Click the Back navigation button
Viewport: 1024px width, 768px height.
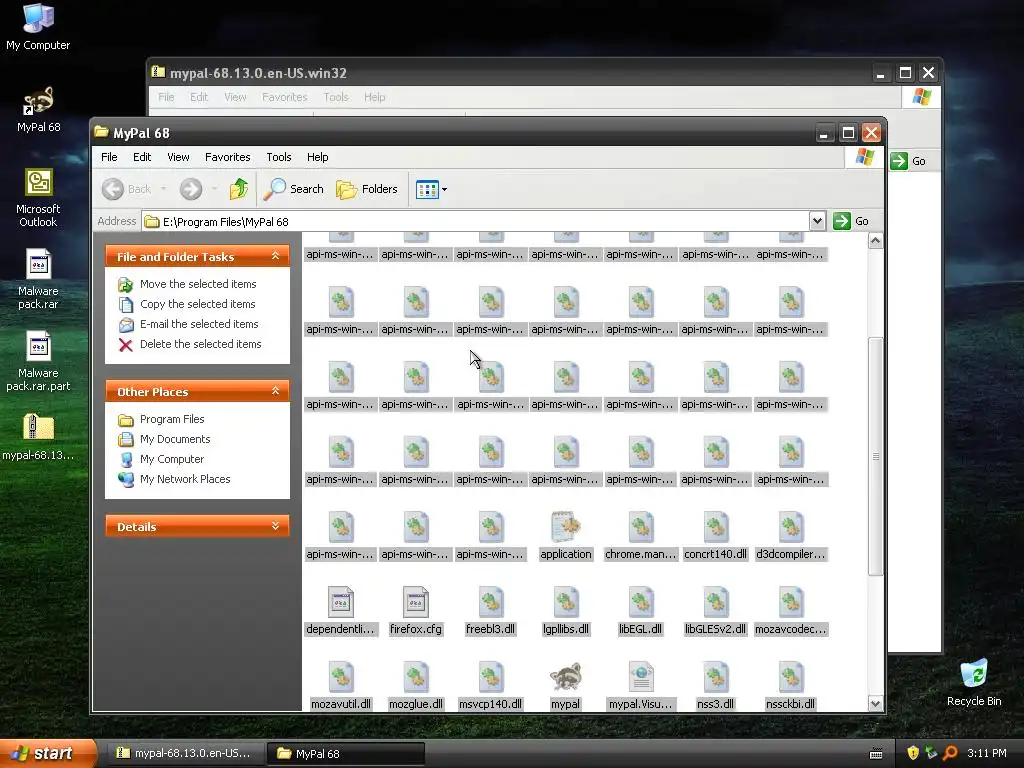click(x=126, y=189)
